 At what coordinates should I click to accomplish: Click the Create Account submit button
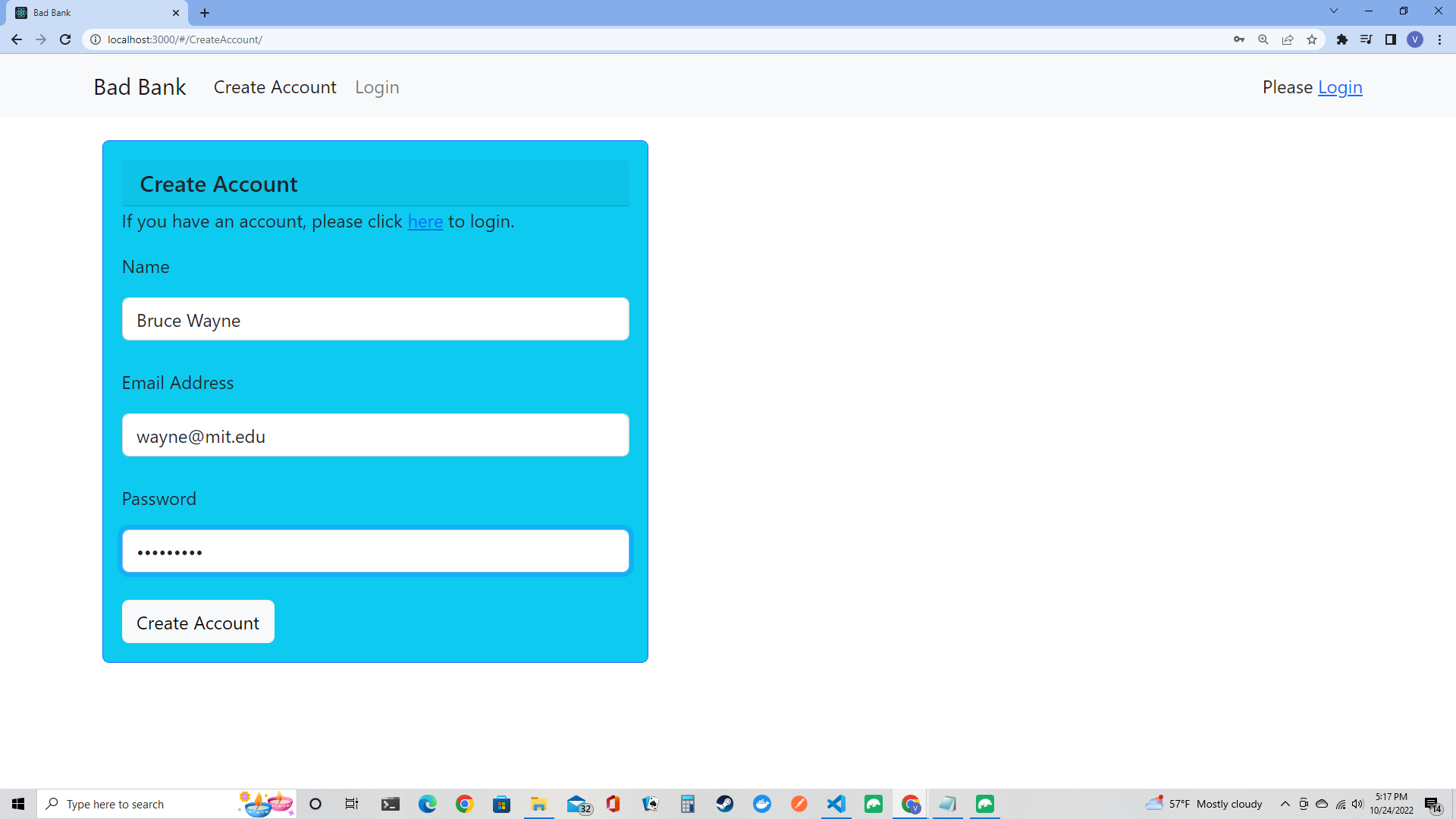pyautogui.click(x=198, y=622)
